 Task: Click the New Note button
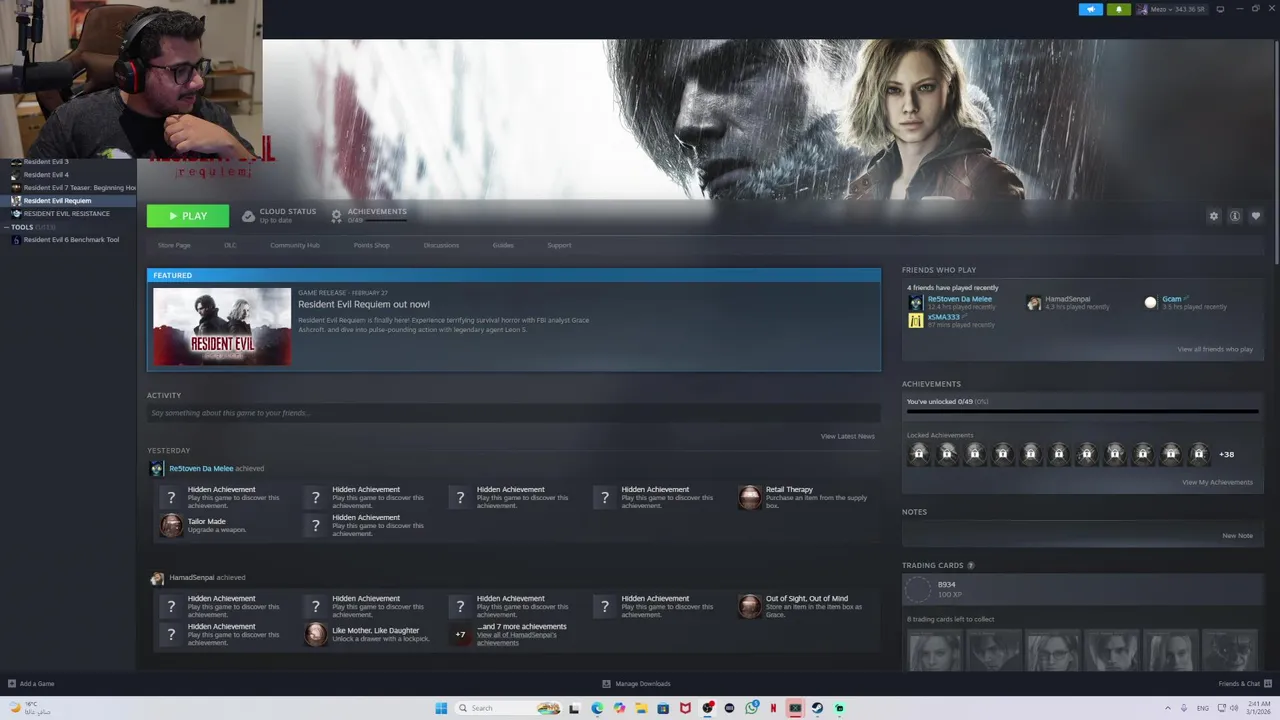1237,535
